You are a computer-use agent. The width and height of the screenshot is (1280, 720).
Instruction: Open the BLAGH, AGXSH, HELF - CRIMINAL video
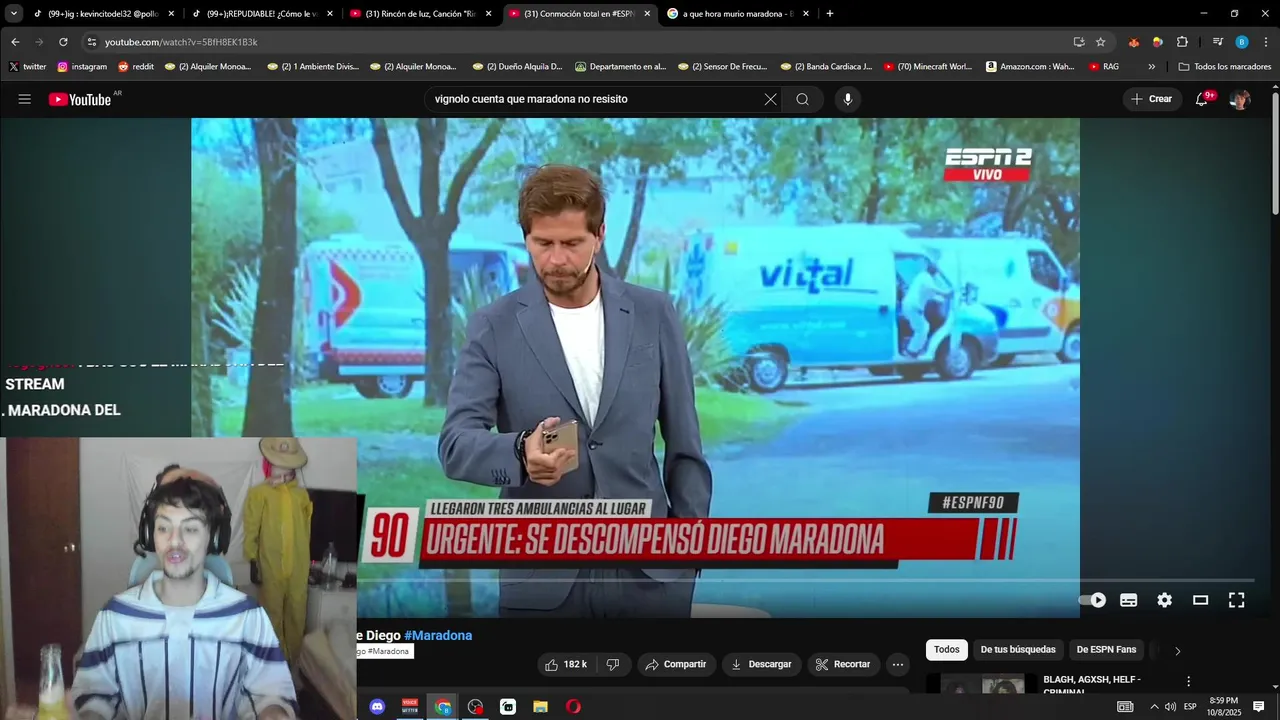(x=1092, y=685)
